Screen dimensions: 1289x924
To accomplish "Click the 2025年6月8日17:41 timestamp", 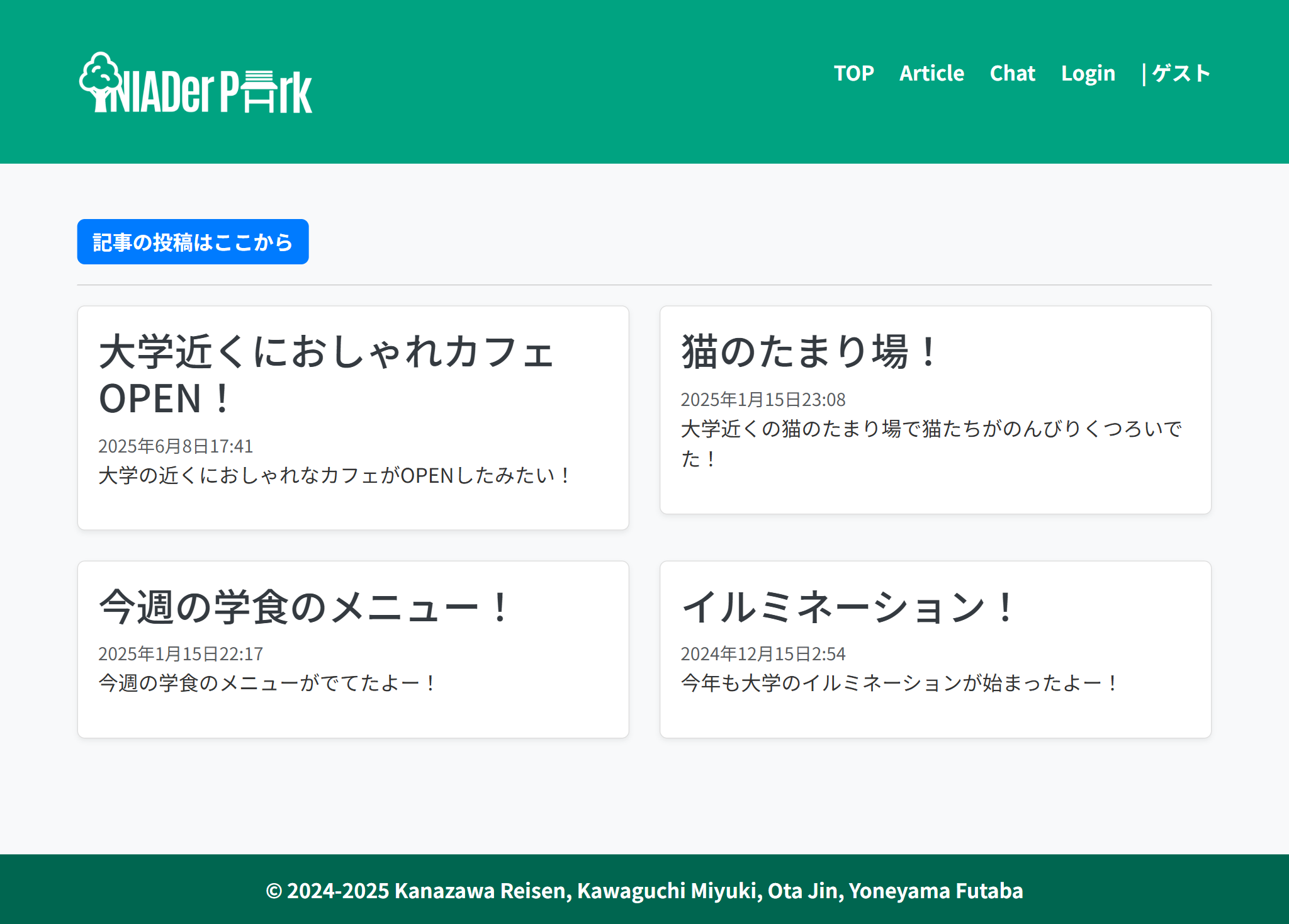I will [176, 446].
